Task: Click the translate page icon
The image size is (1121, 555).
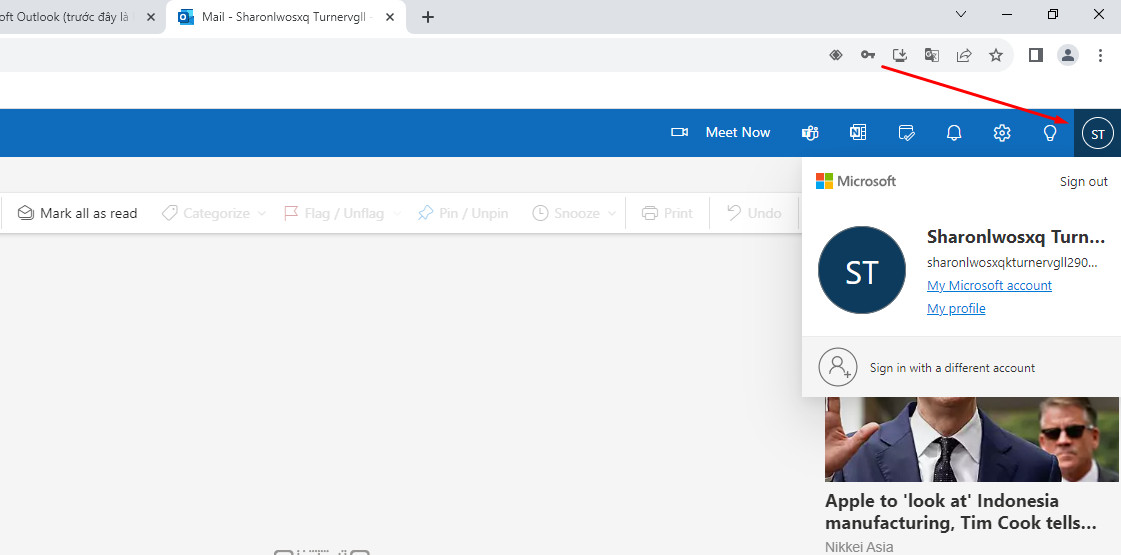Action: pyautogui.click(x=932, y=55)
